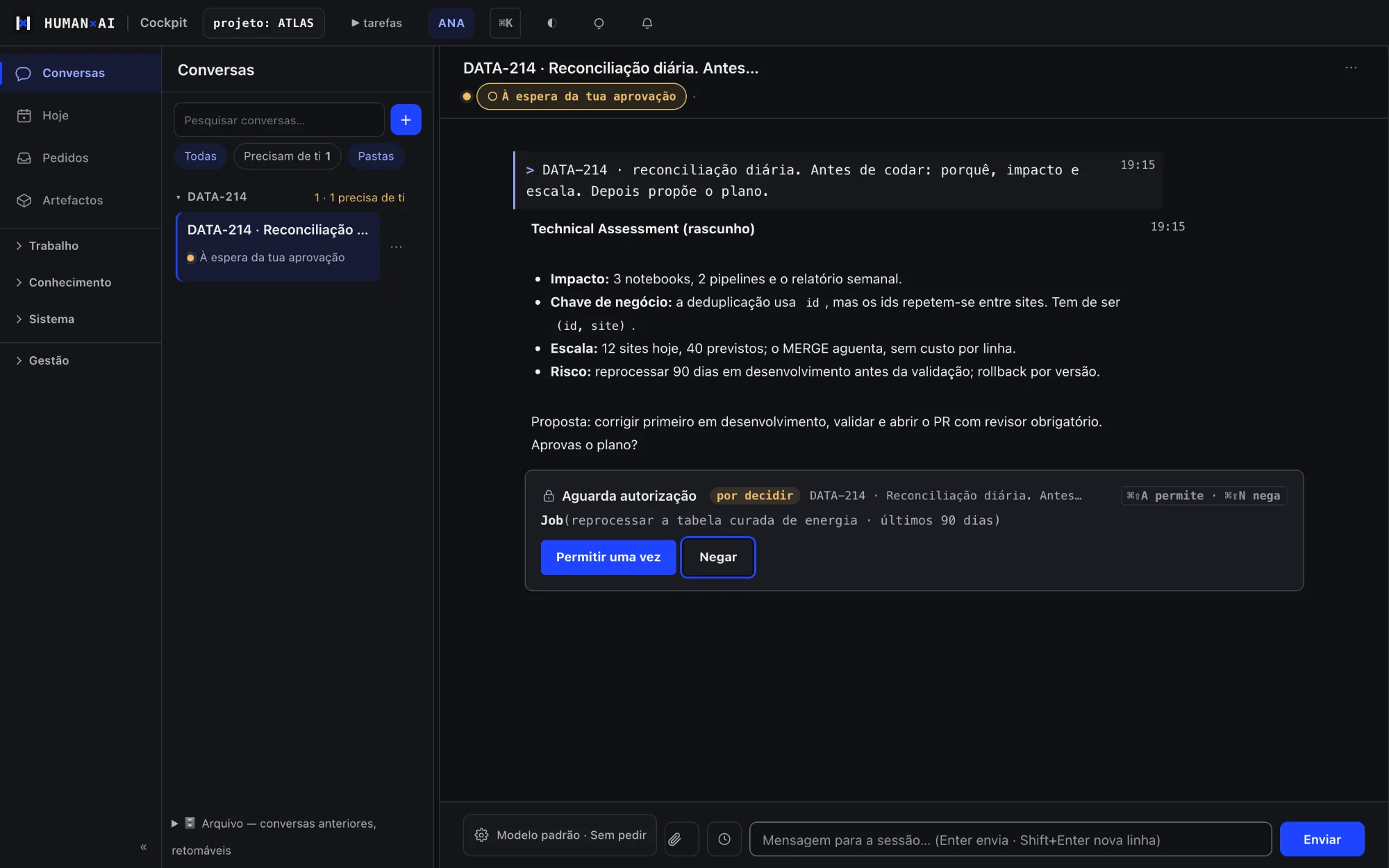Image resolution: width=1389 pixels, height=868 pixels.
Task: Open the projeto: ATLAS selector
Action: pyautogui.click(x=263, y=23)
